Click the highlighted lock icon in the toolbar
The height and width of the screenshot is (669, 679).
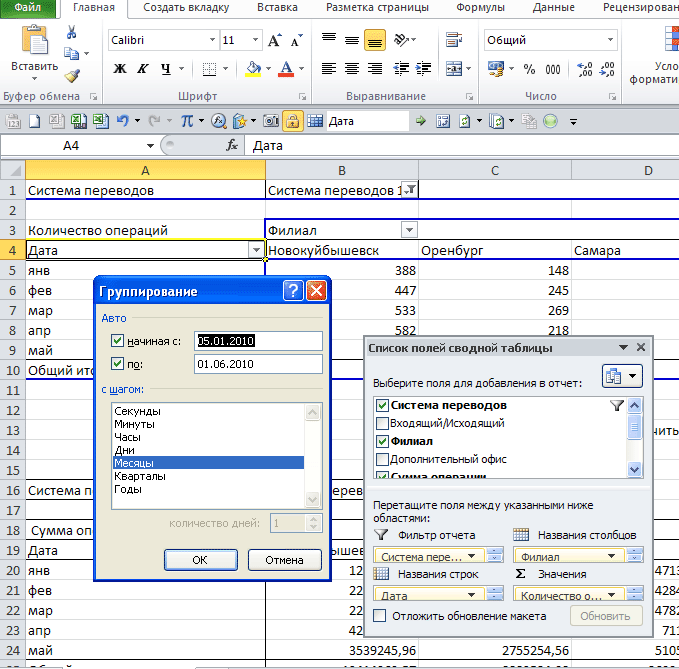click(292, 121)
